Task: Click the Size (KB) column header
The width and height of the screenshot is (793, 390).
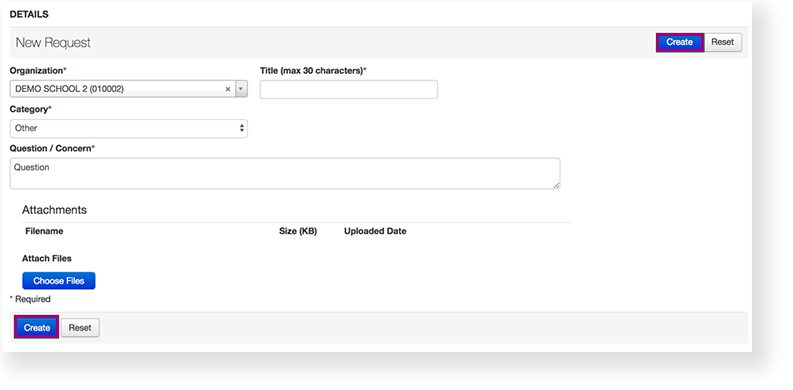Action: click(x=298, y=231)
